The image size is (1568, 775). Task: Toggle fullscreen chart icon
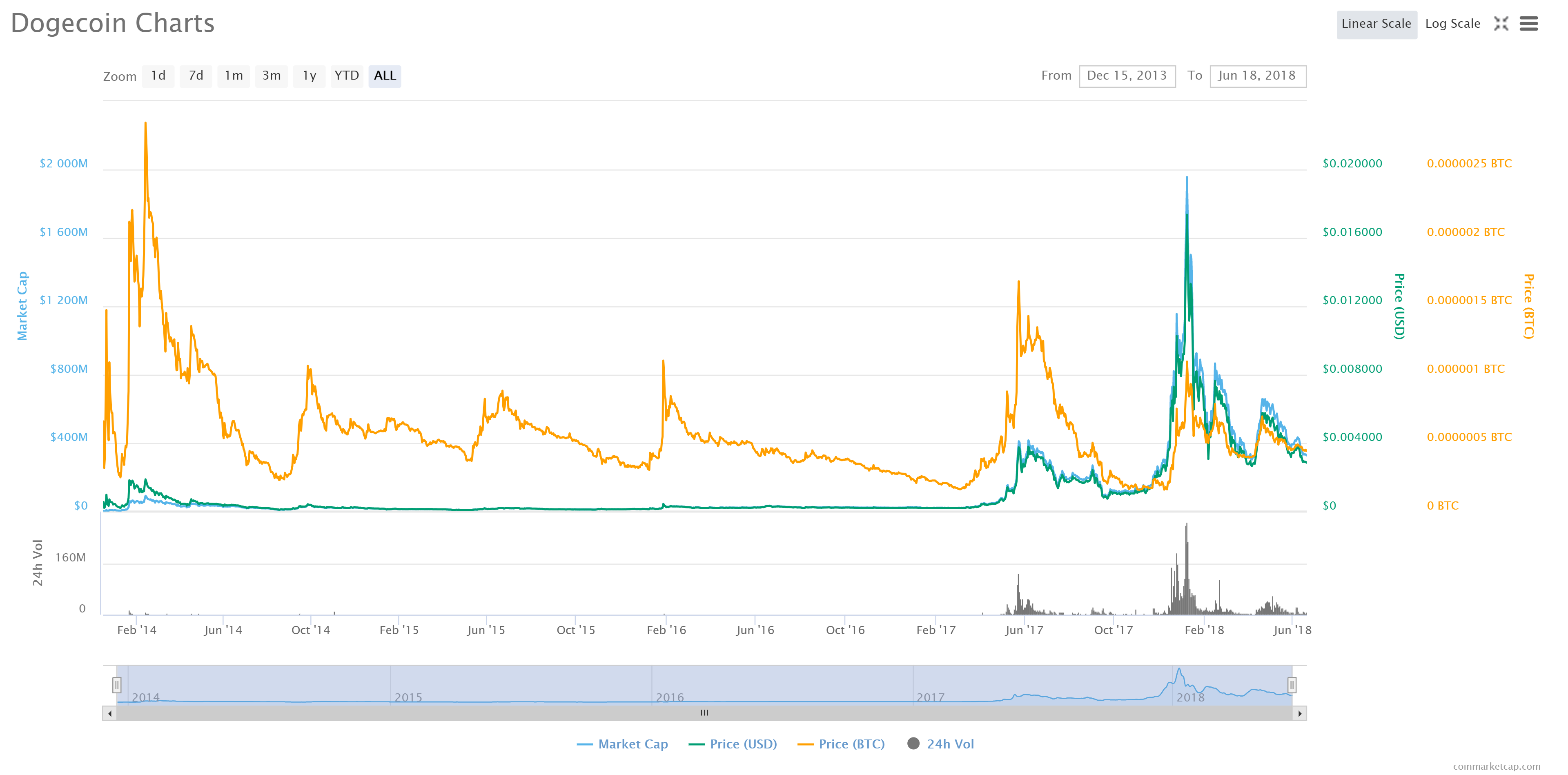[x=1501, y=24]
